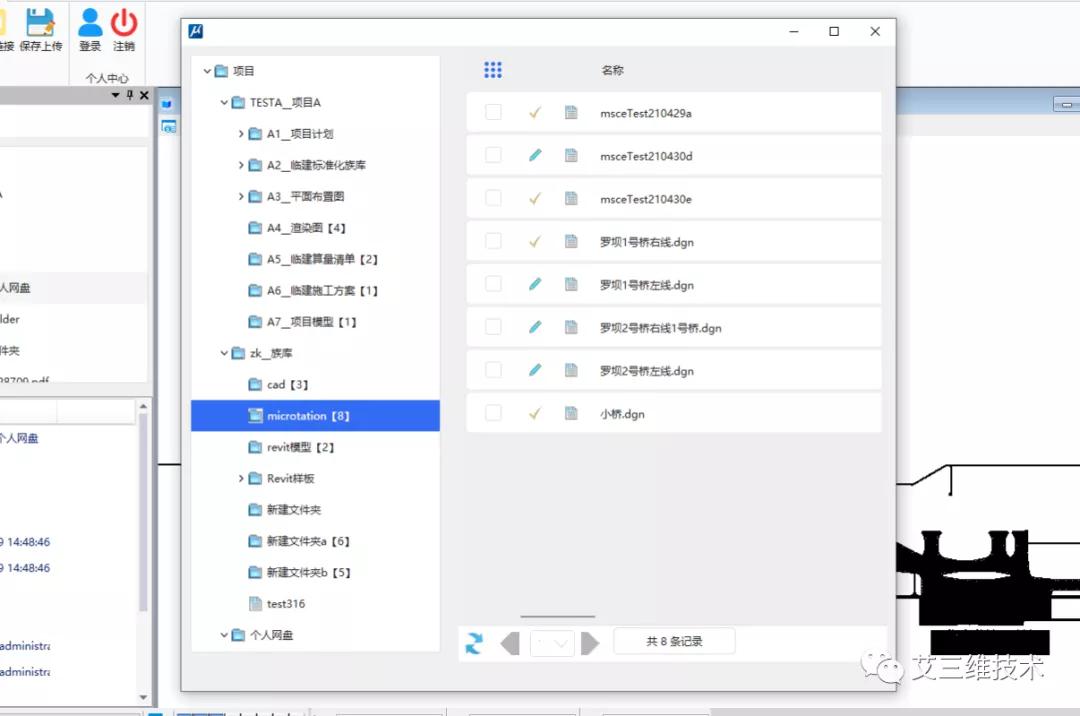Expand the Revit样板 tree node
1080x716 pixels.
point(240,478)
